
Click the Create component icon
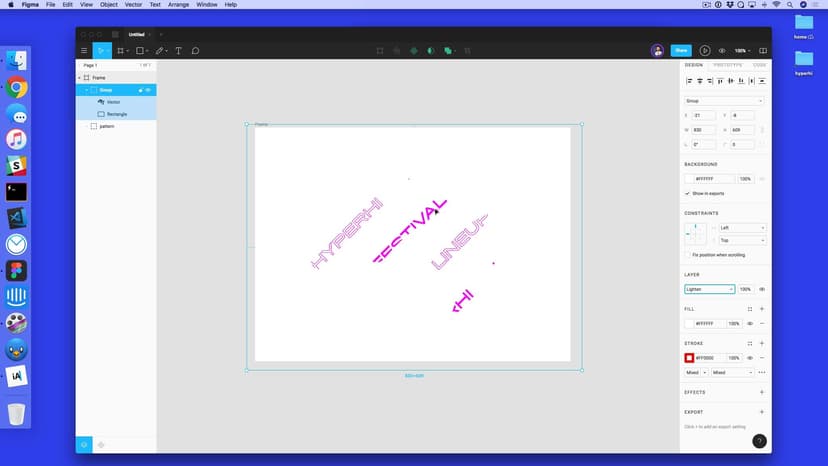[x=413, y=50]
